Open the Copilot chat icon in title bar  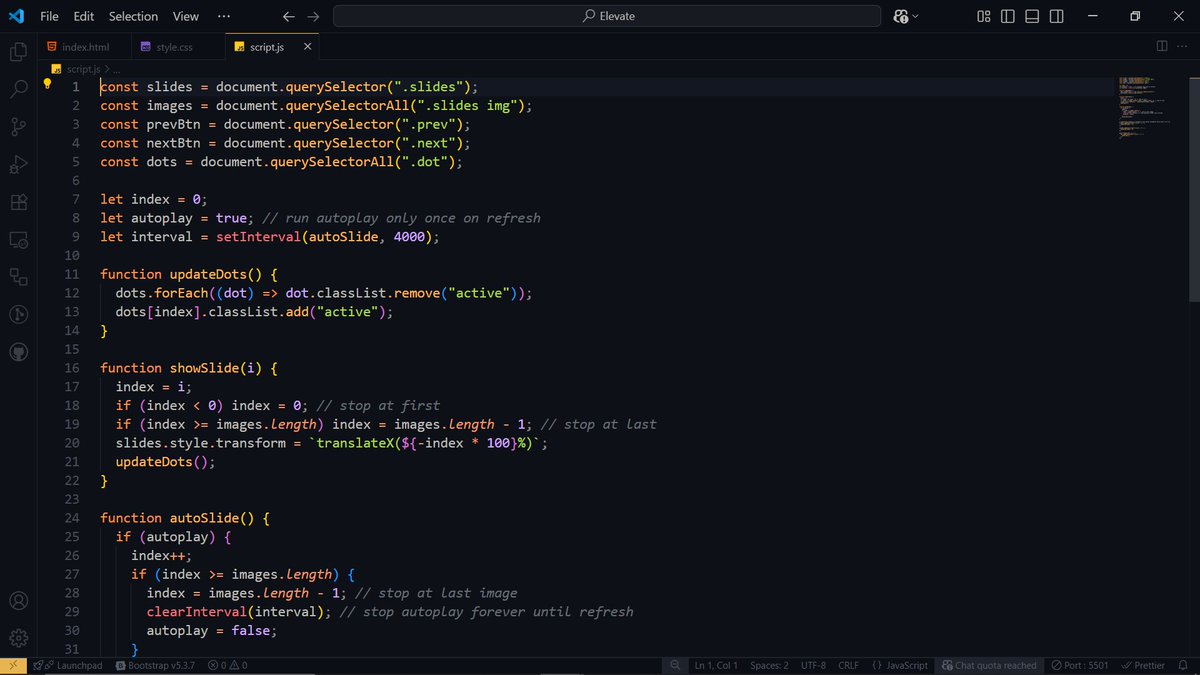[901, 16]
